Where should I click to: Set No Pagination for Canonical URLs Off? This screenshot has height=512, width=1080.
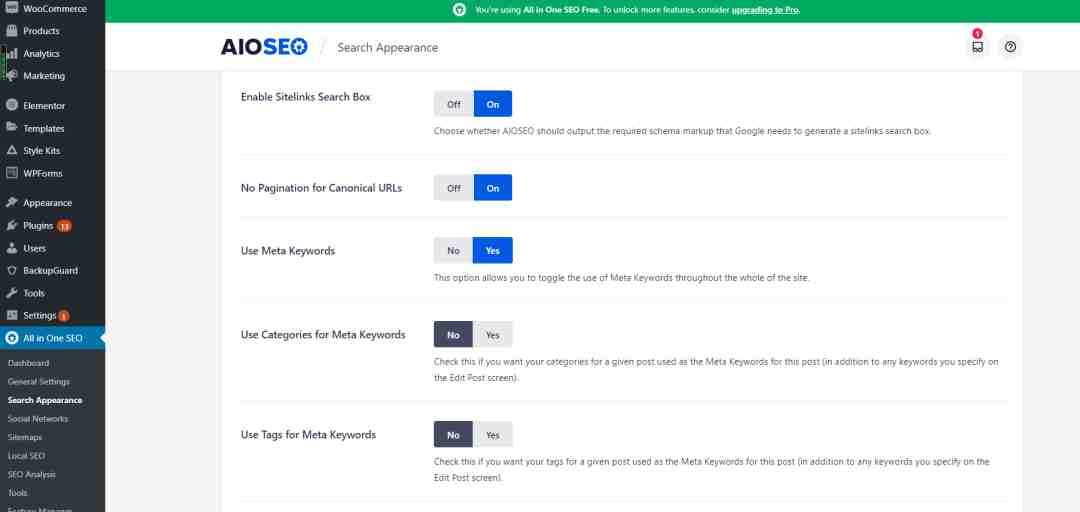(x=454, y=188)
